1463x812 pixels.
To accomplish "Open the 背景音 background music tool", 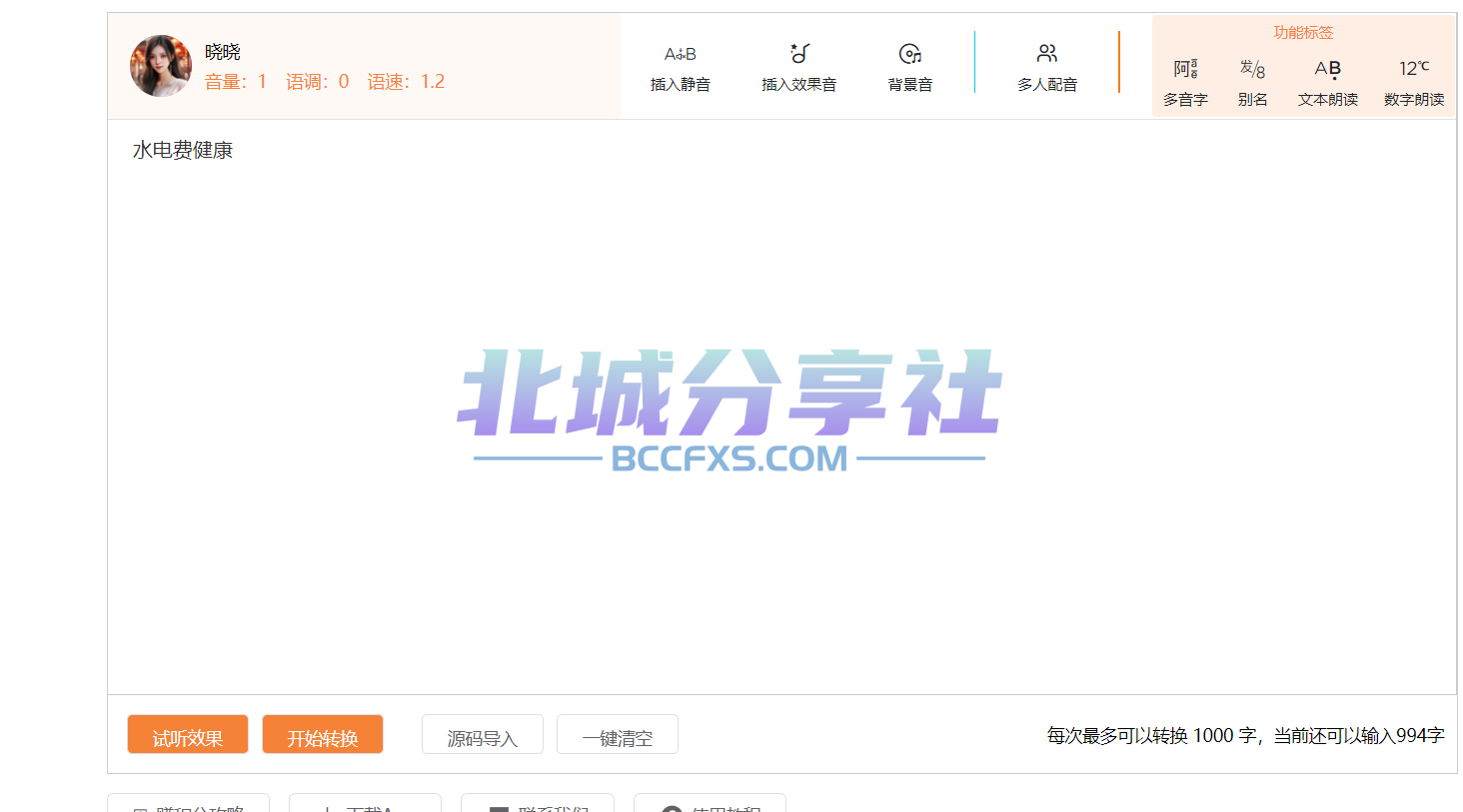I will click(910, 68).
